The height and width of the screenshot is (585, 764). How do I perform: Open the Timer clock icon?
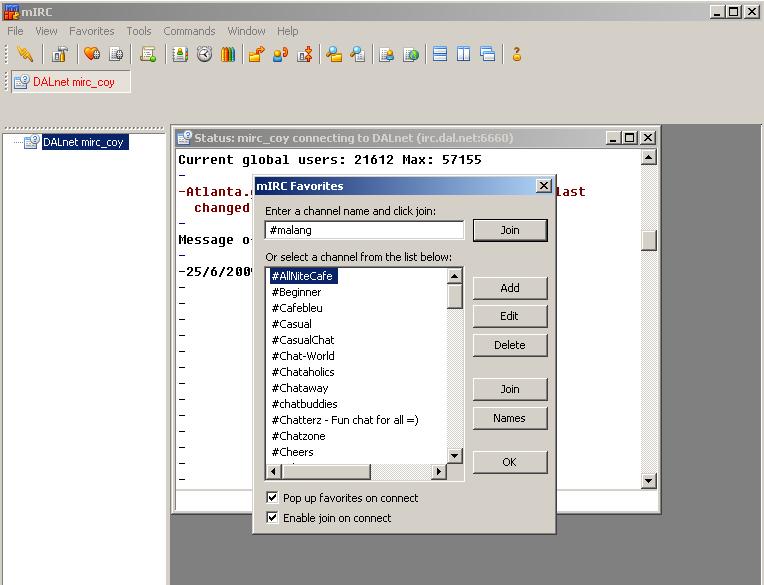(204, 54)
